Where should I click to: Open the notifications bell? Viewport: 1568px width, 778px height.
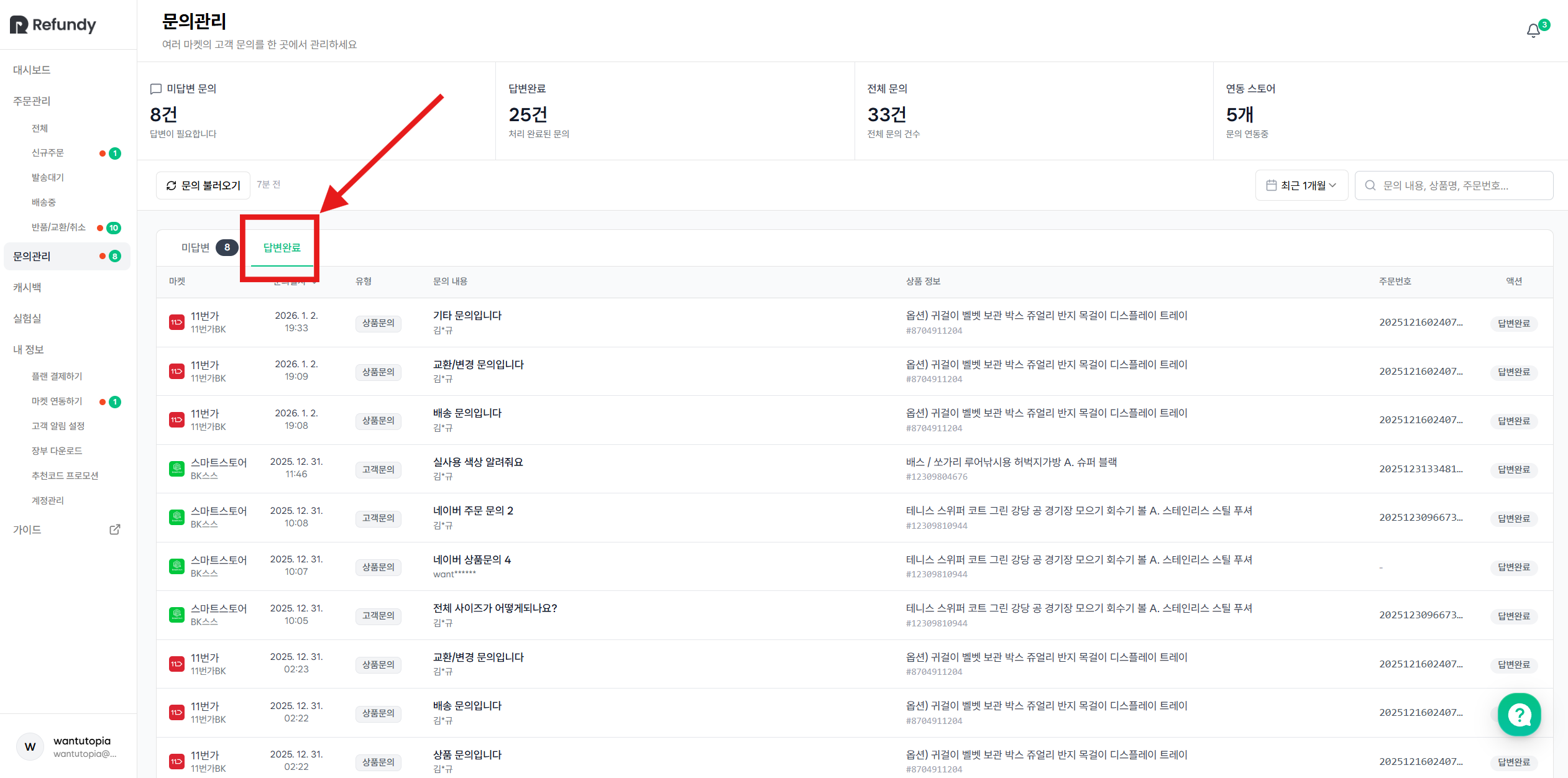click(1533, 30)
